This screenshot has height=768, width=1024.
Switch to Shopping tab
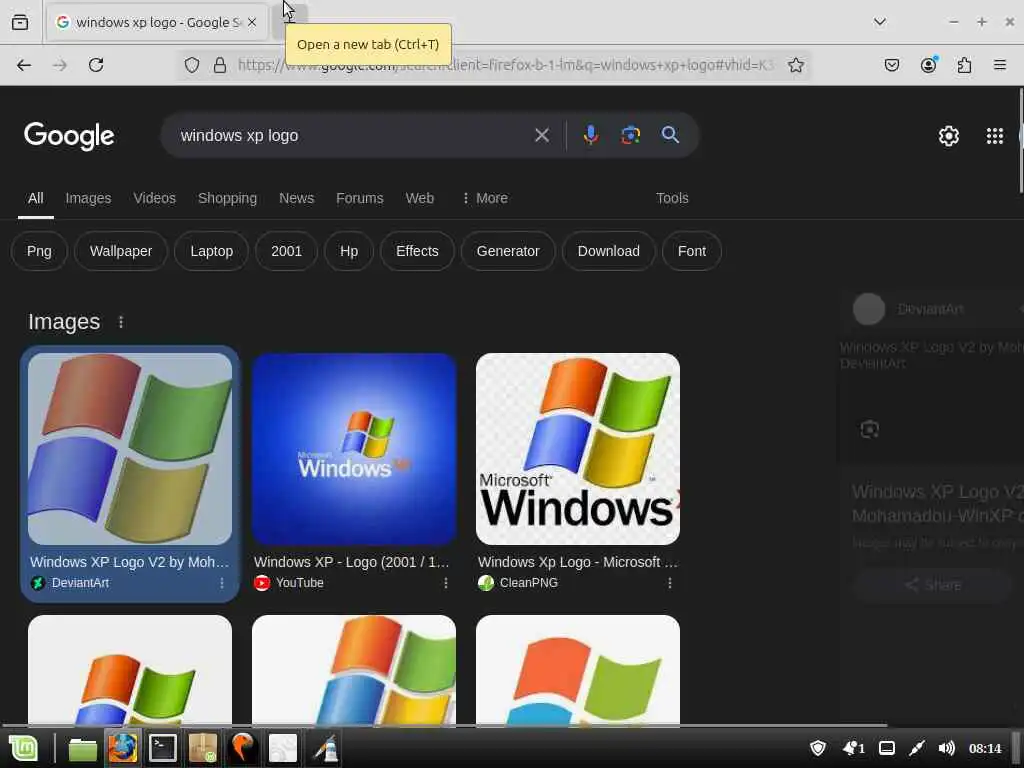(227, 198)
